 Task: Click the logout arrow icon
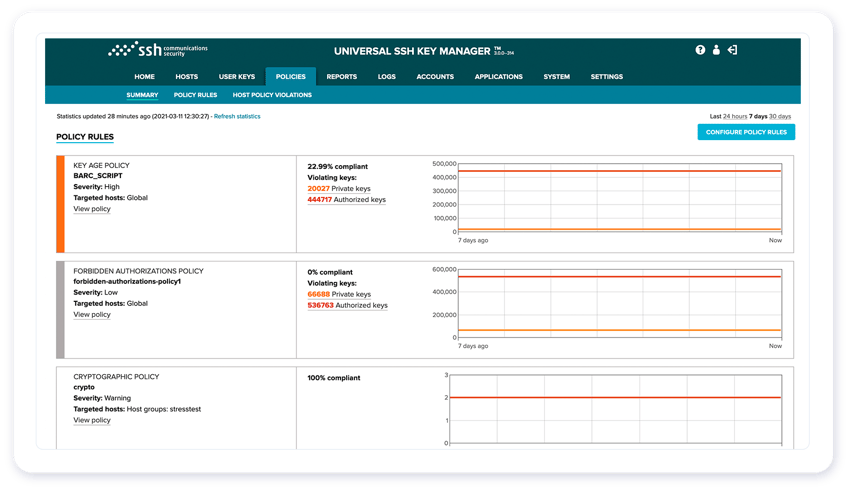pyautogui.click(x=732, y=50)
